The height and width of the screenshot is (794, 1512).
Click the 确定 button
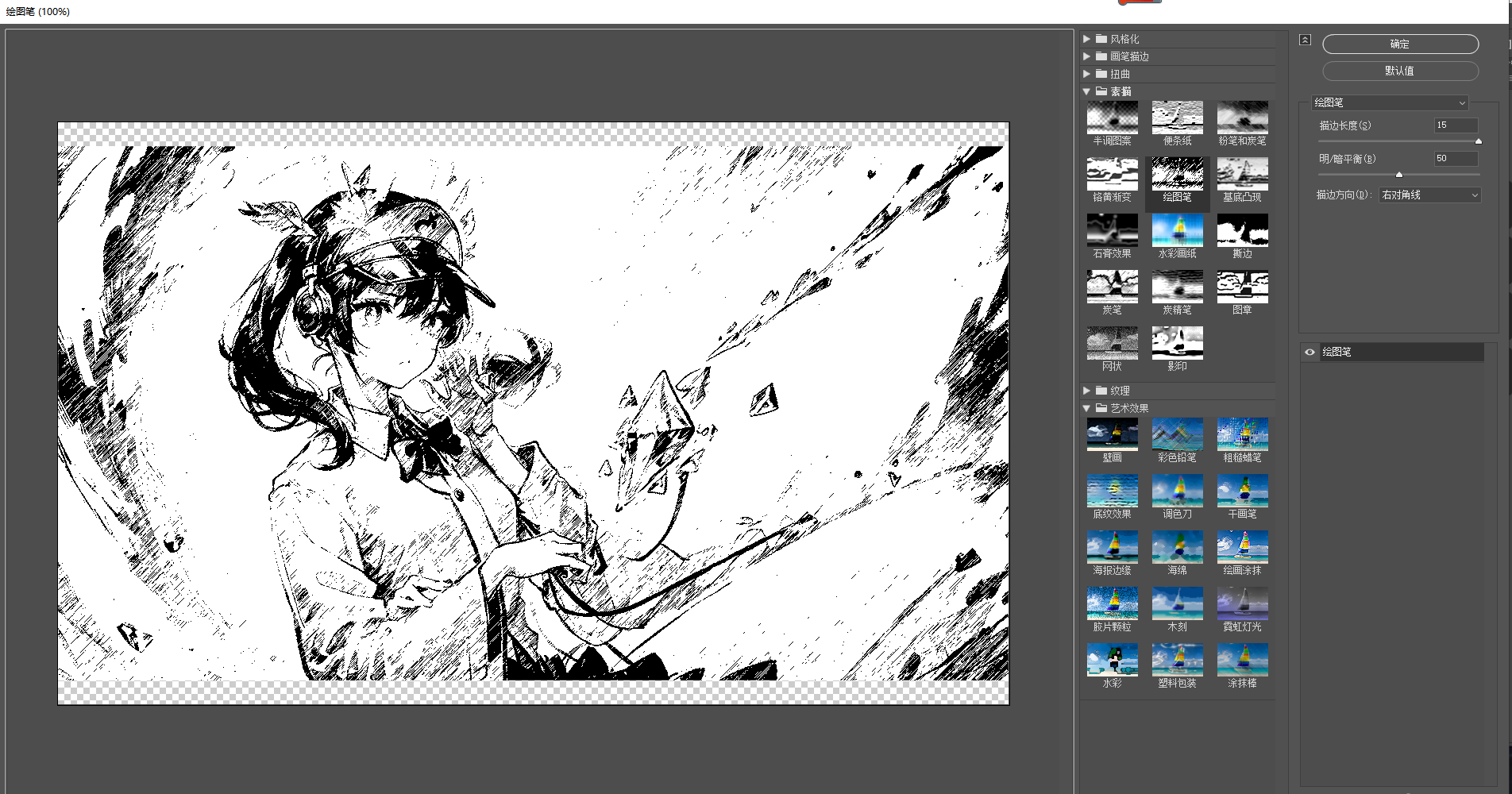pos(1400,44)
